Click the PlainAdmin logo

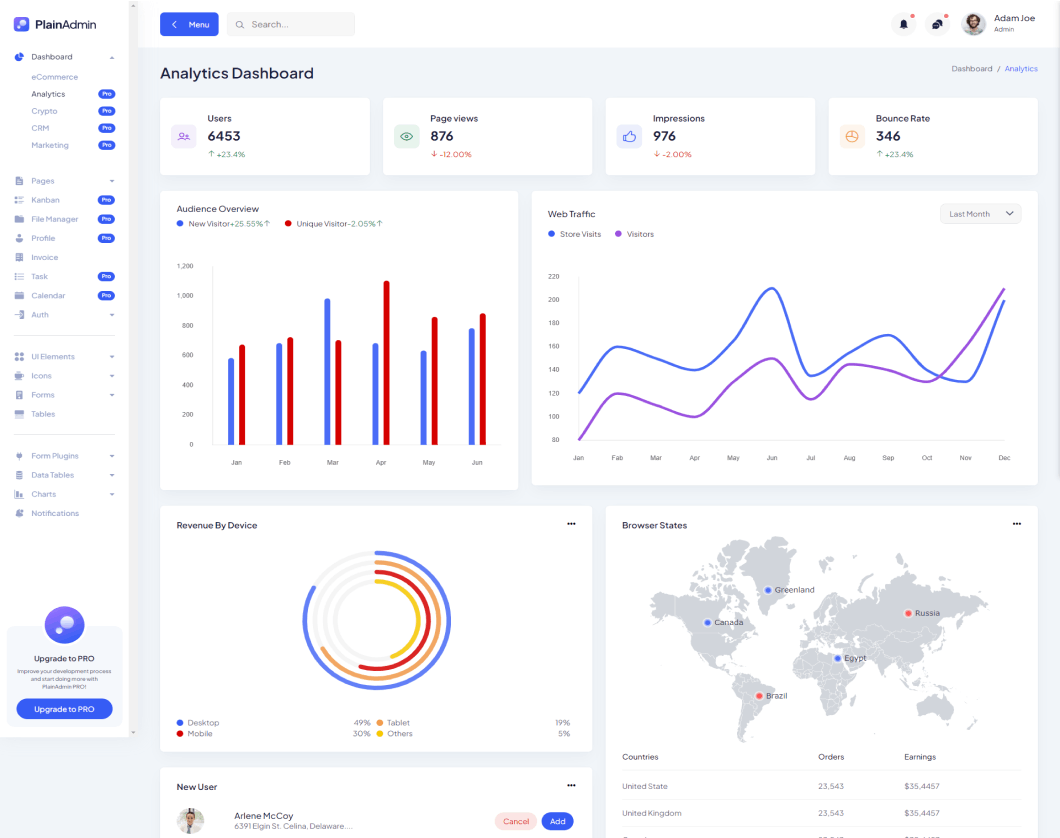(56, 24)
